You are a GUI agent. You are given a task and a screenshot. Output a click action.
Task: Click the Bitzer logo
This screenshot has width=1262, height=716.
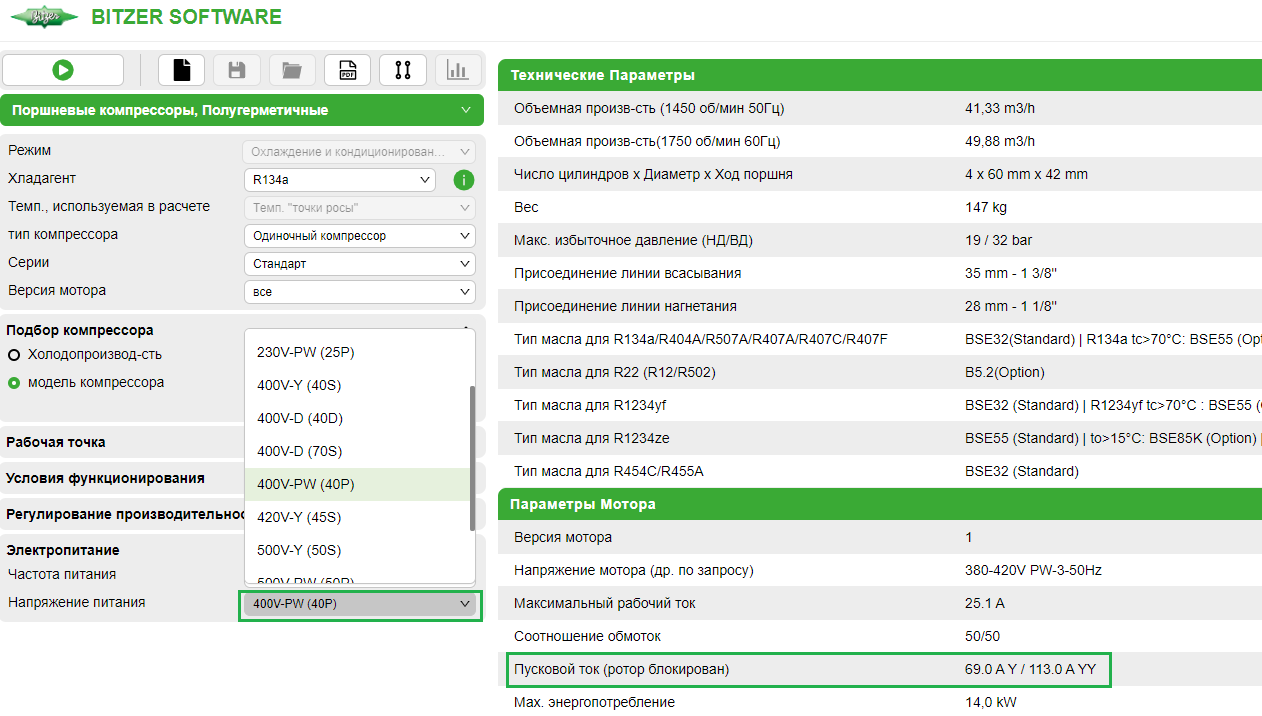(x=44, y=18)
